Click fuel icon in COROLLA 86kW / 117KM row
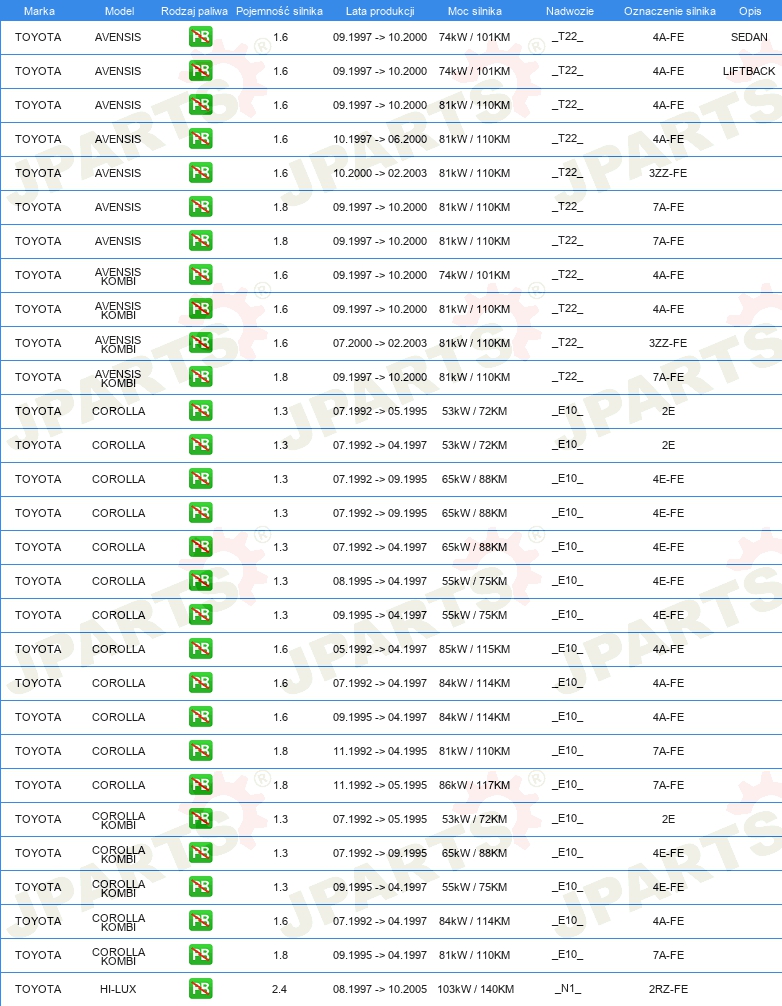 click(201, 785)
